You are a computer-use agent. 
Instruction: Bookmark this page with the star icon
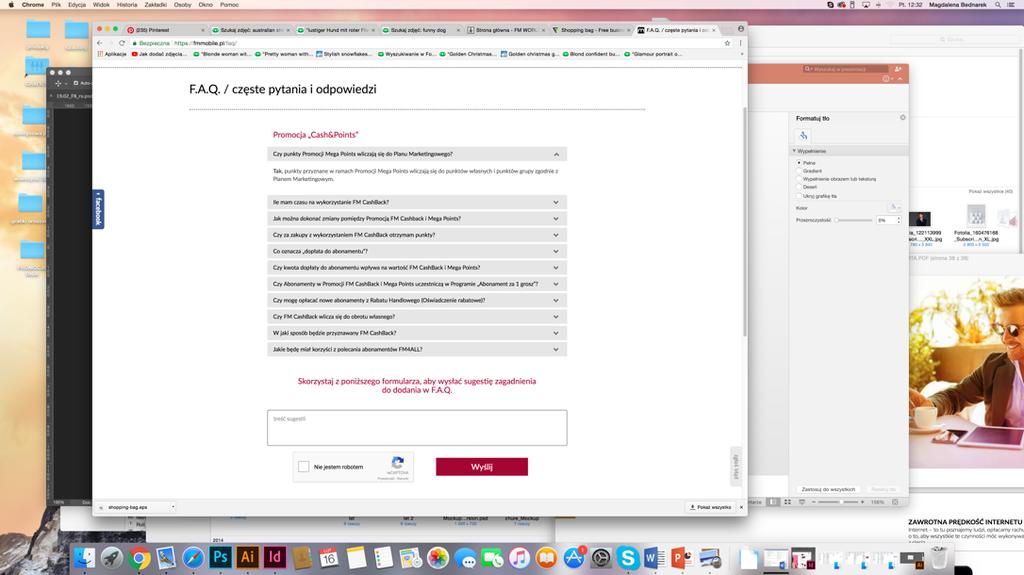point(727,43)
